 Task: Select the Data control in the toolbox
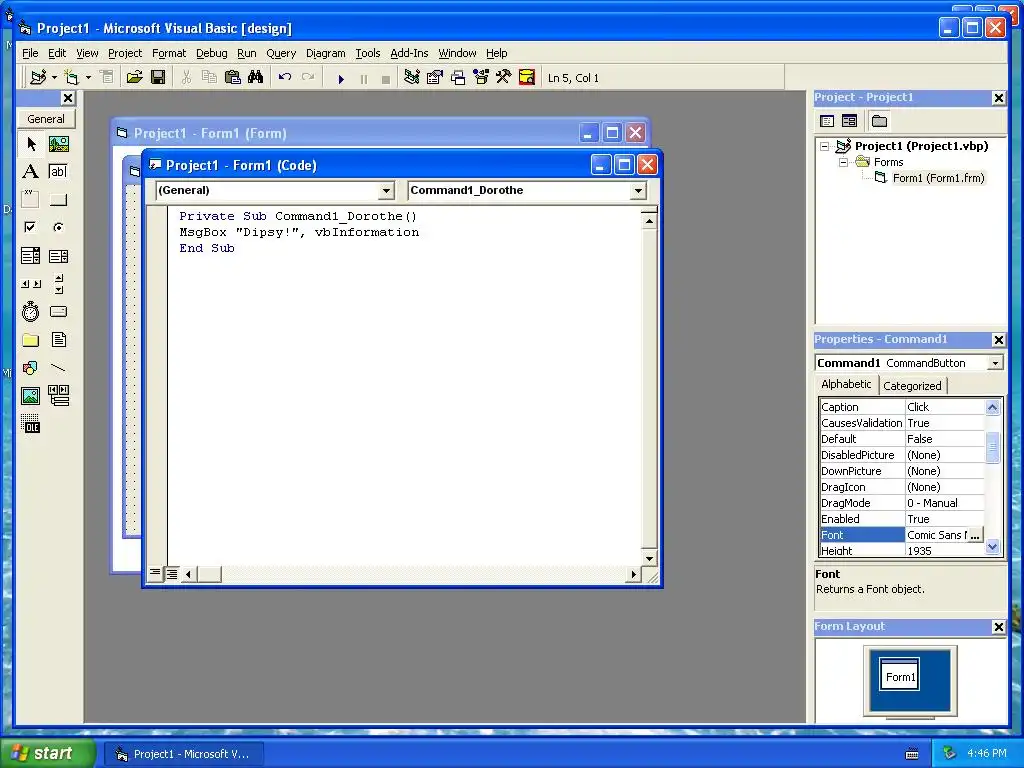[x=59, y=396]
